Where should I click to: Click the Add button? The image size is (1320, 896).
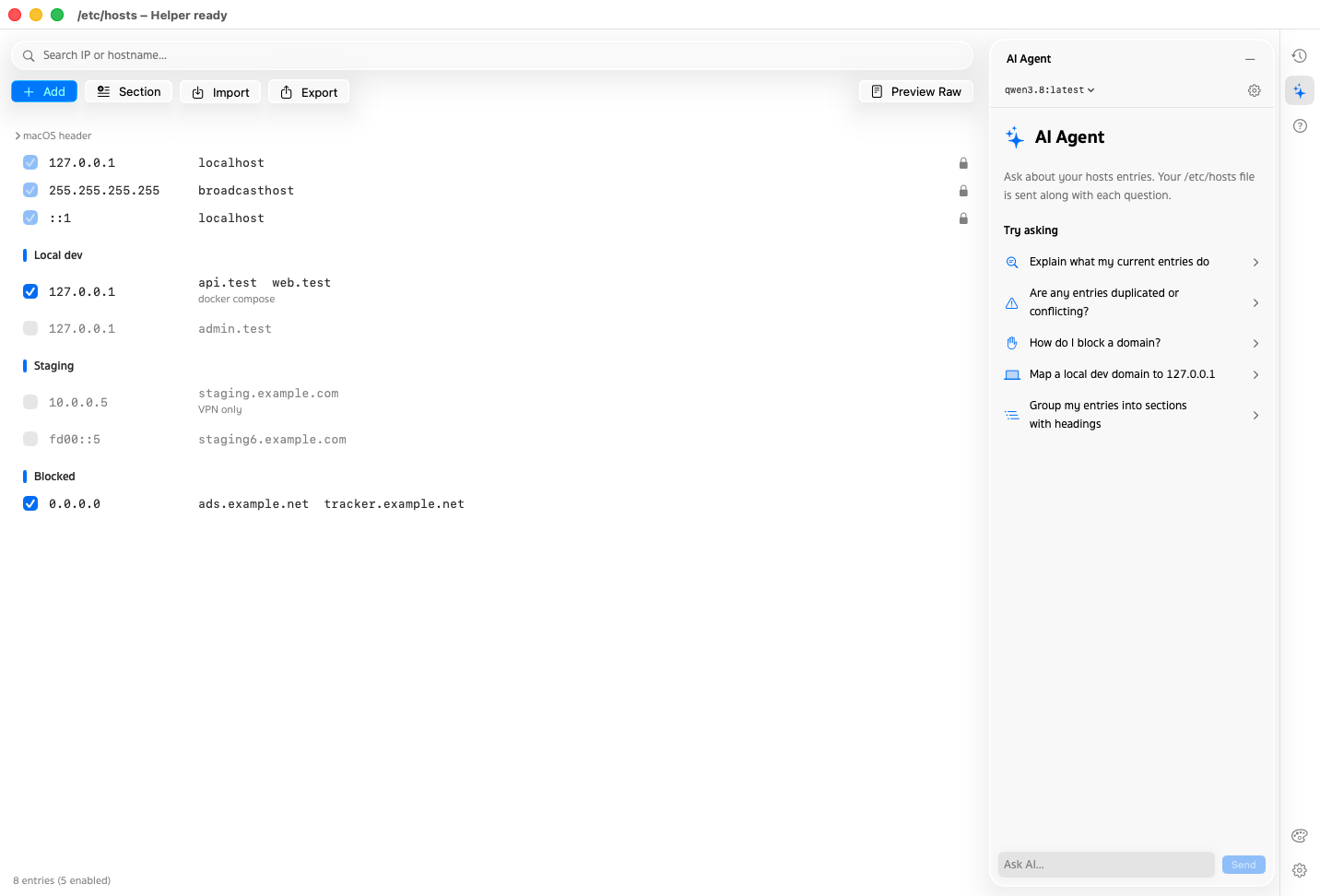click(x=44, y=92)
